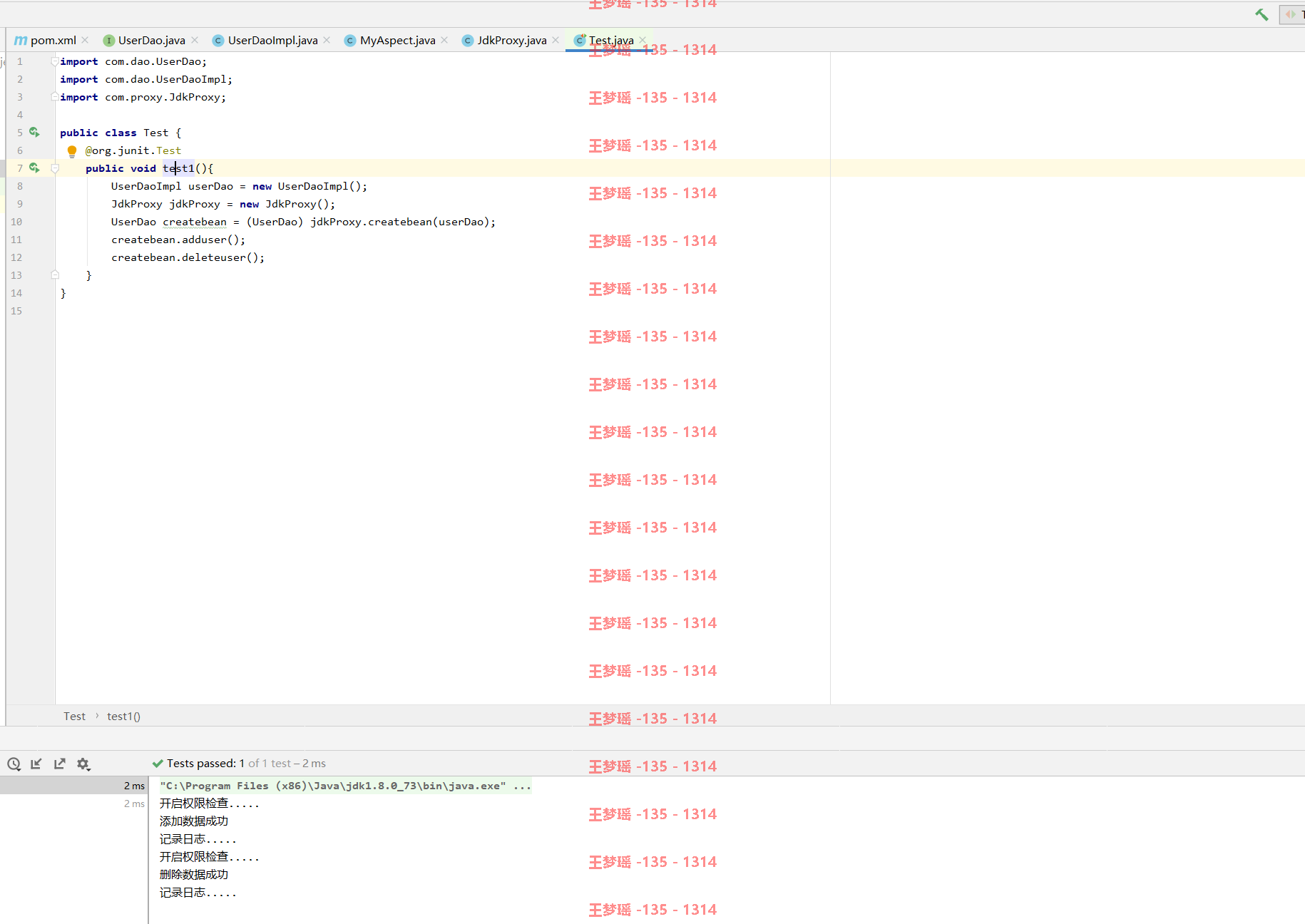
Task: Click the 'Tests passed: 1 of 1 test' status
Action: click(x=246, y=764)
